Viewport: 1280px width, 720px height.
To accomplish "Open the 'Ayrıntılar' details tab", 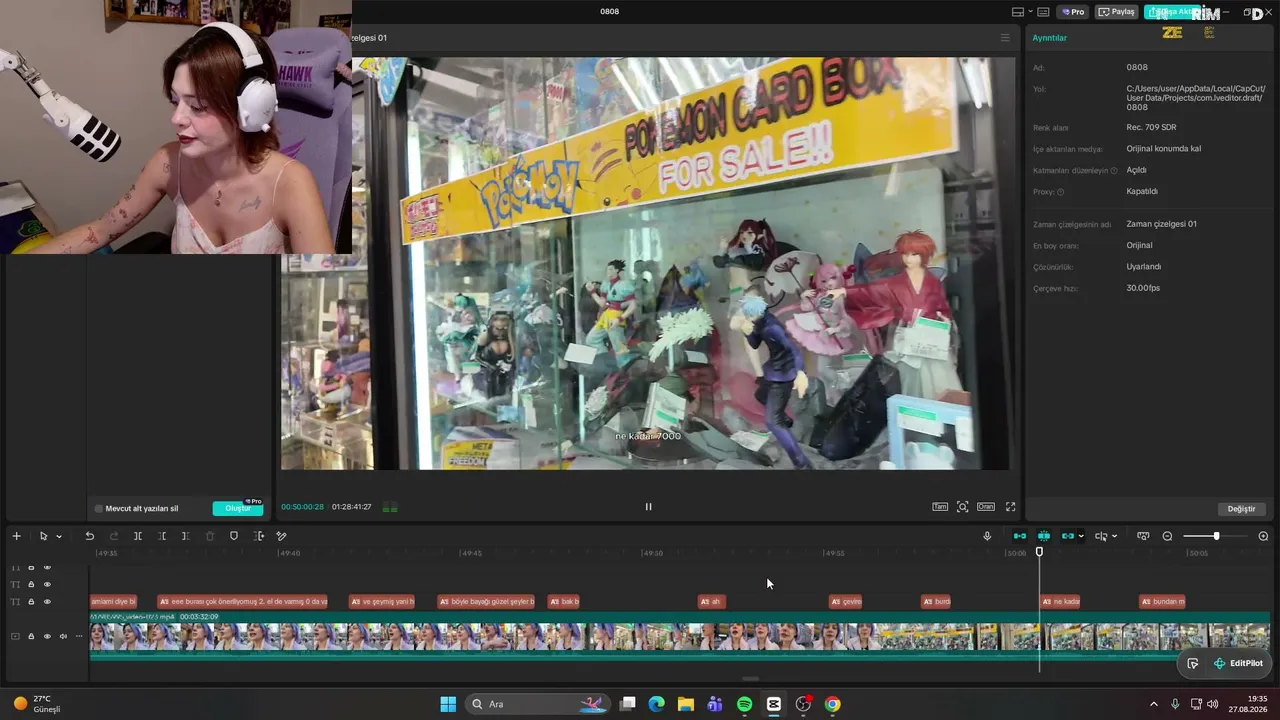I will click(x=1050, y=38).
